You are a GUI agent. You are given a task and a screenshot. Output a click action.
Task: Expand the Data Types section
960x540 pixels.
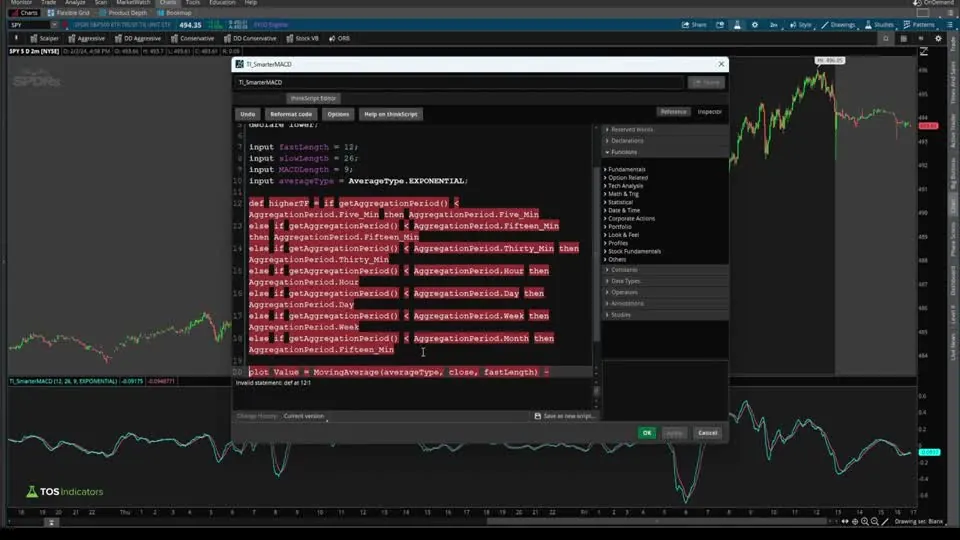click(x=665, y=281)
